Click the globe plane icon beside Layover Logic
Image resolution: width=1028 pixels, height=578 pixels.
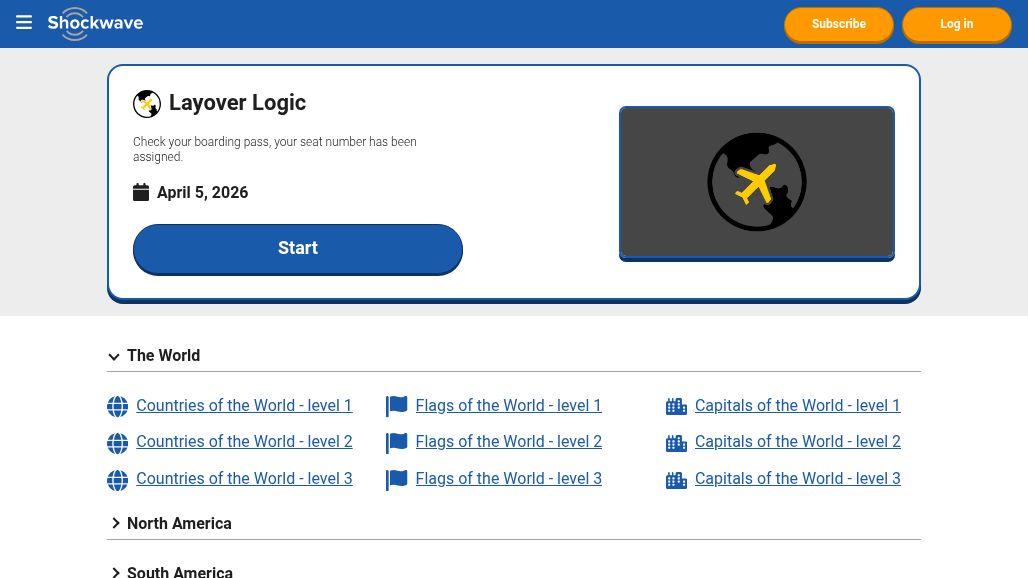point(147,104)
